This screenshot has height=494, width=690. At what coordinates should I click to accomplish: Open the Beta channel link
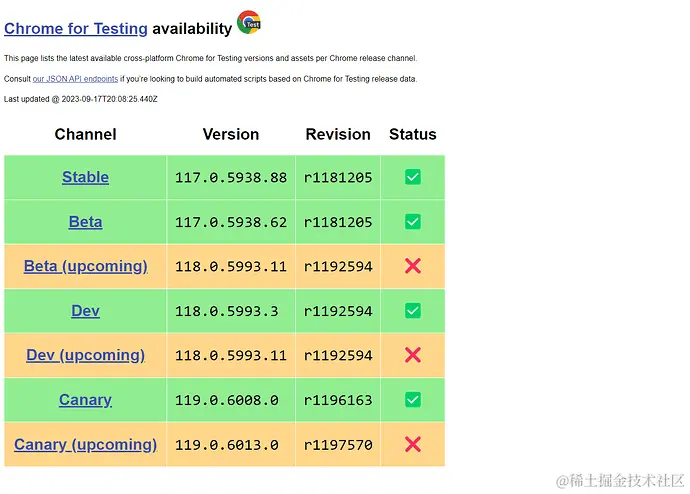(85, 222)
